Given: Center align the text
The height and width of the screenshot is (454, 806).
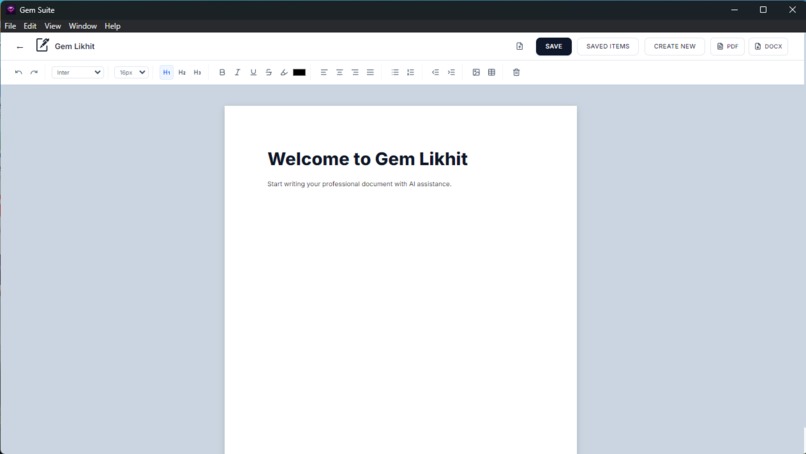Looking at the screenshot, I should coord(339,72).
